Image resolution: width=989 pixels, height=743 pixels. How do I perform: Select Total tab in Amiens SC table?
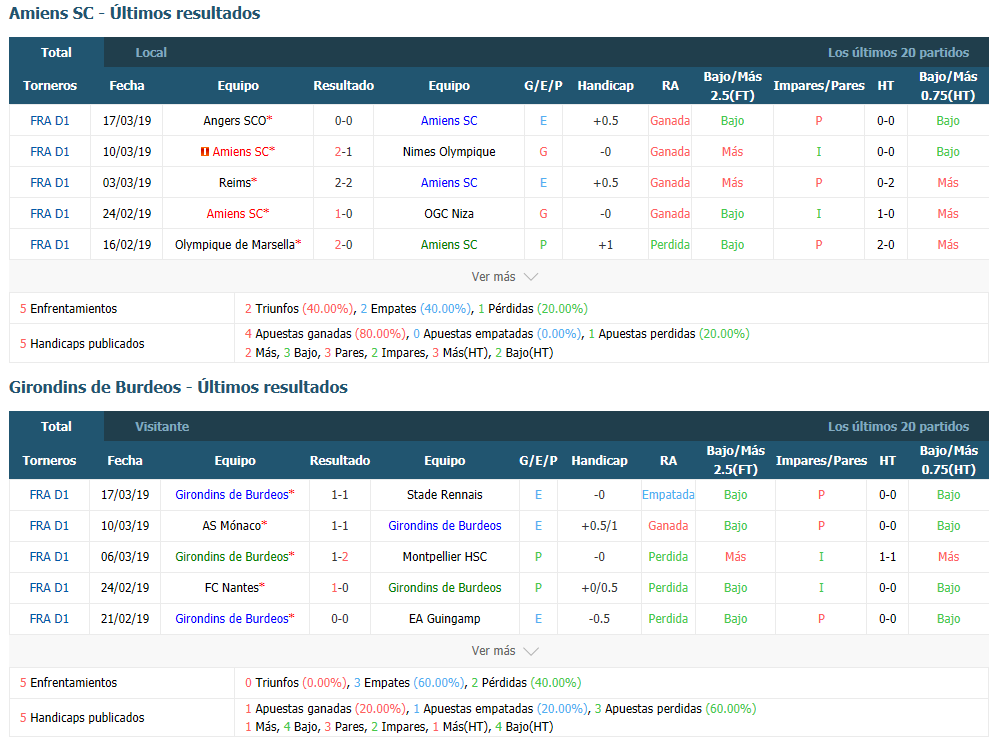[56, 52]
